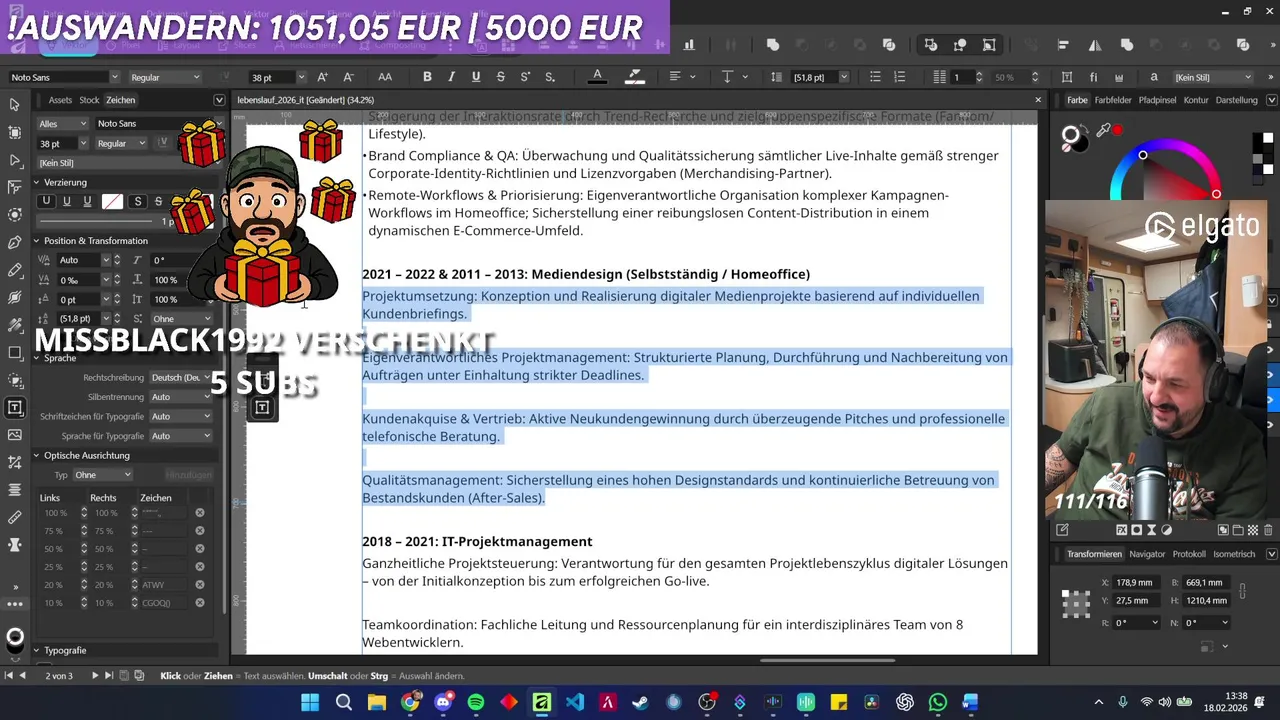This screenshot has height=720, width=1280.
Task: Click the superscript icon
Action: tap(525, 77)
